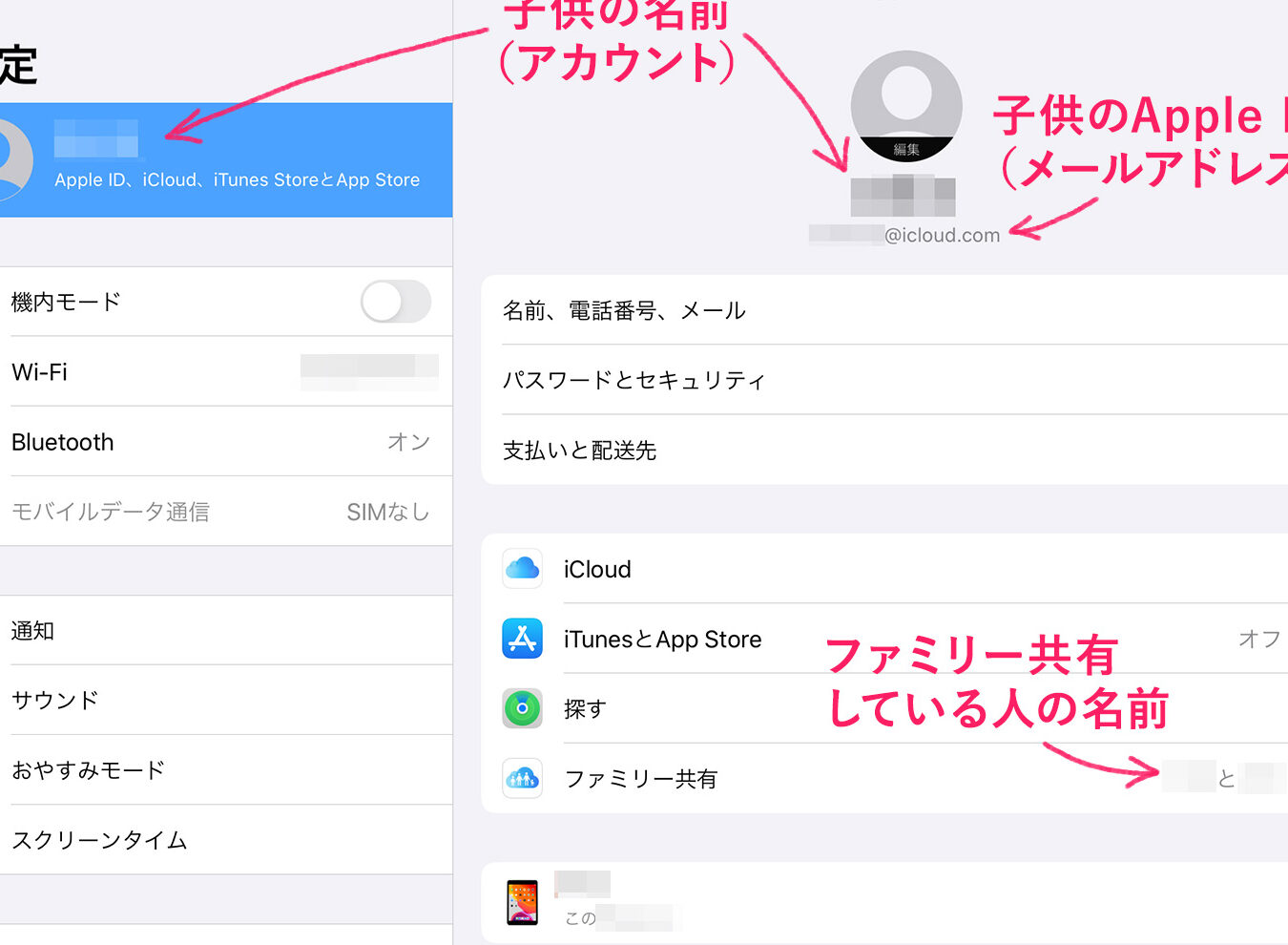1288x945 pixels.
Task: Click the App Store icon
Action: (x=522, y=639)
